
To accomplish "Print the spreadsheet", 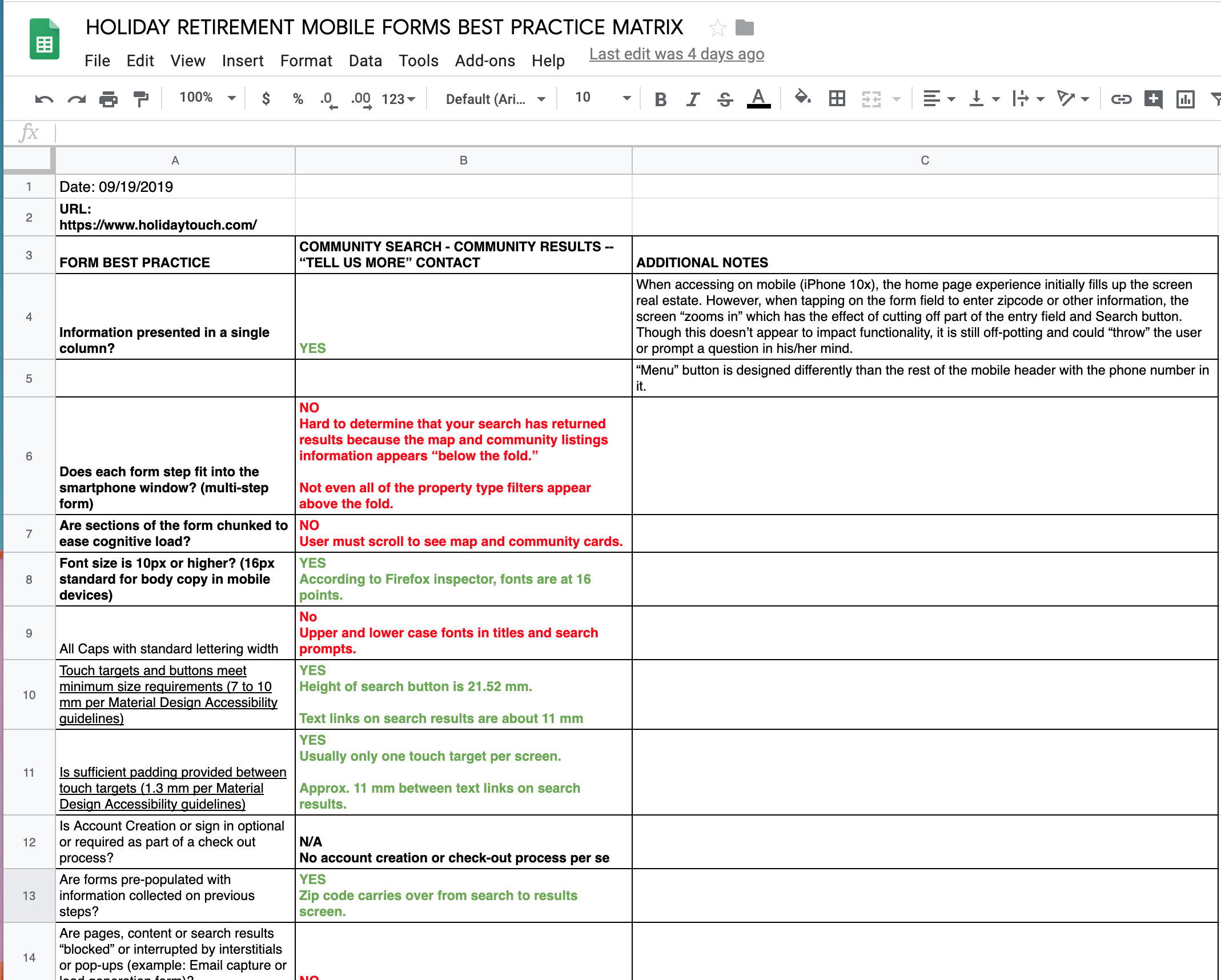I will coord(108,99).
